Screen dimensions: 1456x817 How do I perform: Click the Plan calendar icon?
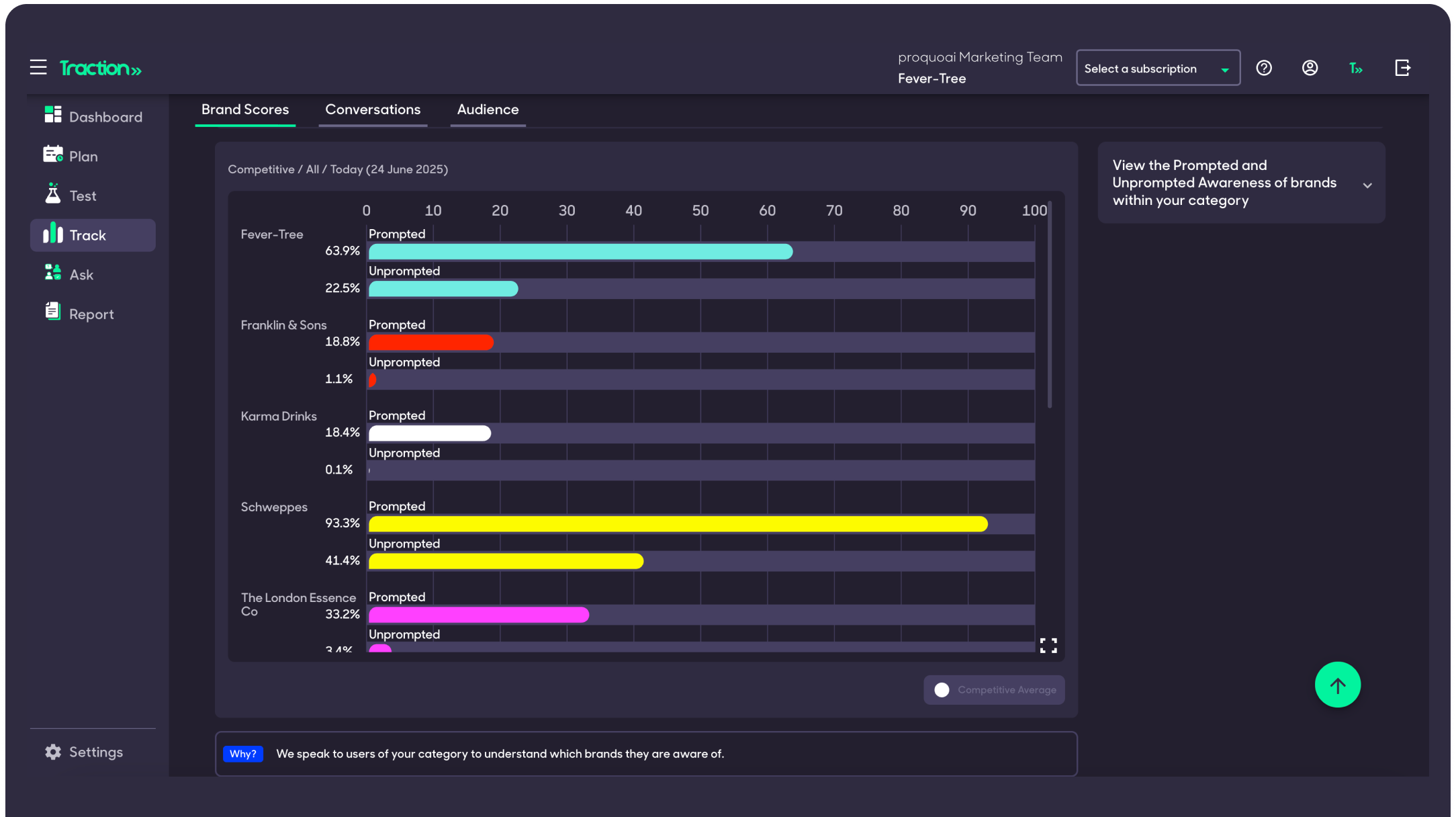click(52, 155)
